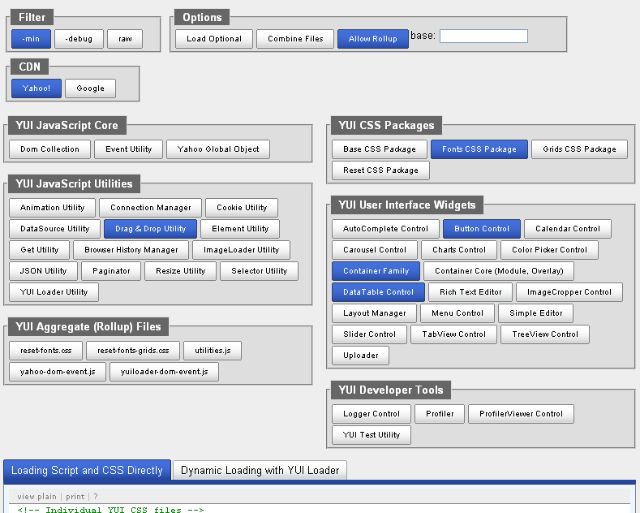Deselect the Button Control widget
The width and height of the screenshot is (640, 513).
[x=482, y=229]
